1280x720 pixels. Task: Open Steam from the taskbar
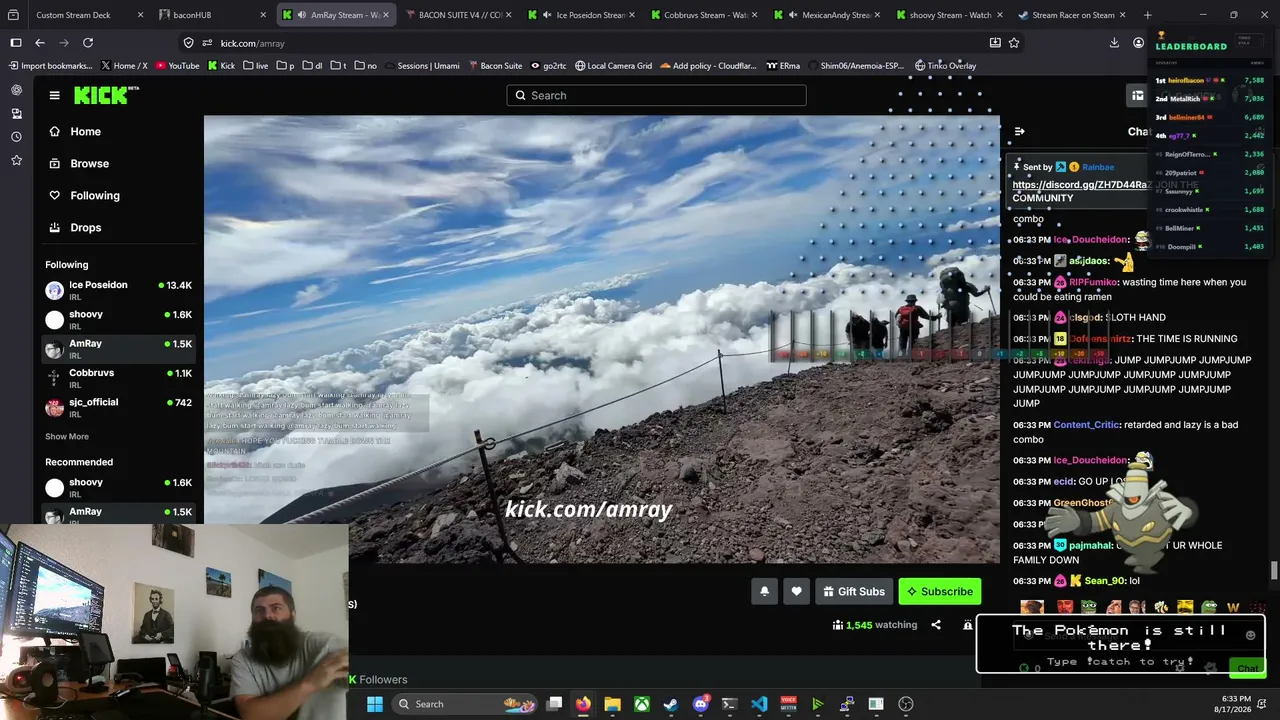click(x=671, y=704)
